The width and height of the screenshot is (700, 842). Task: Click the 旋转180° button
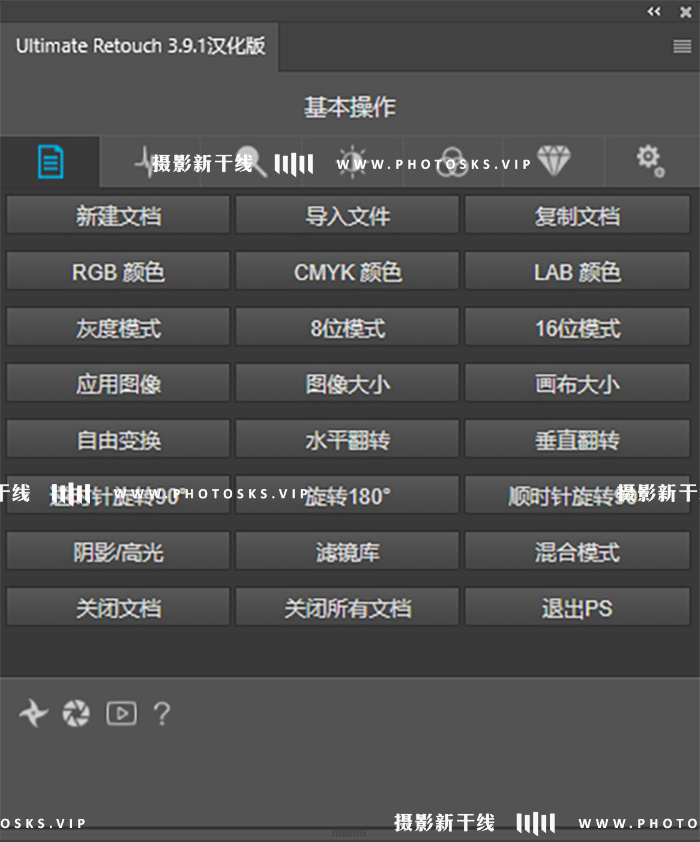click(347, 495)
